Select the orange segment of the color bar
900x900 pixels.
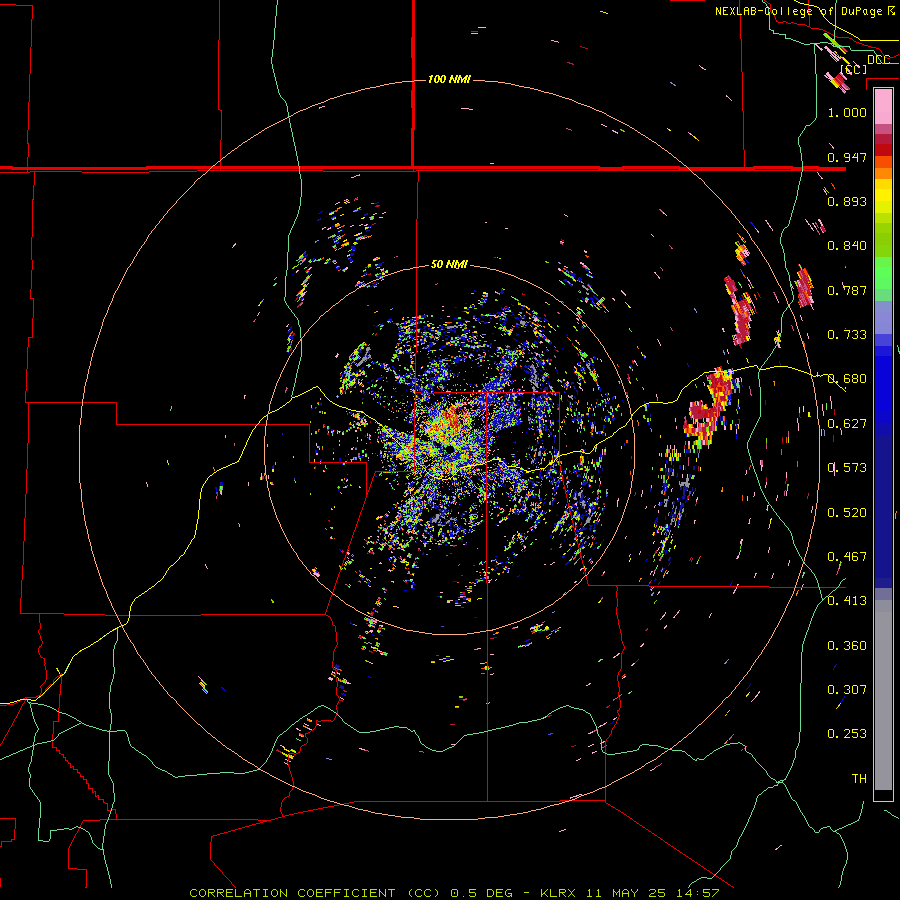883,173
